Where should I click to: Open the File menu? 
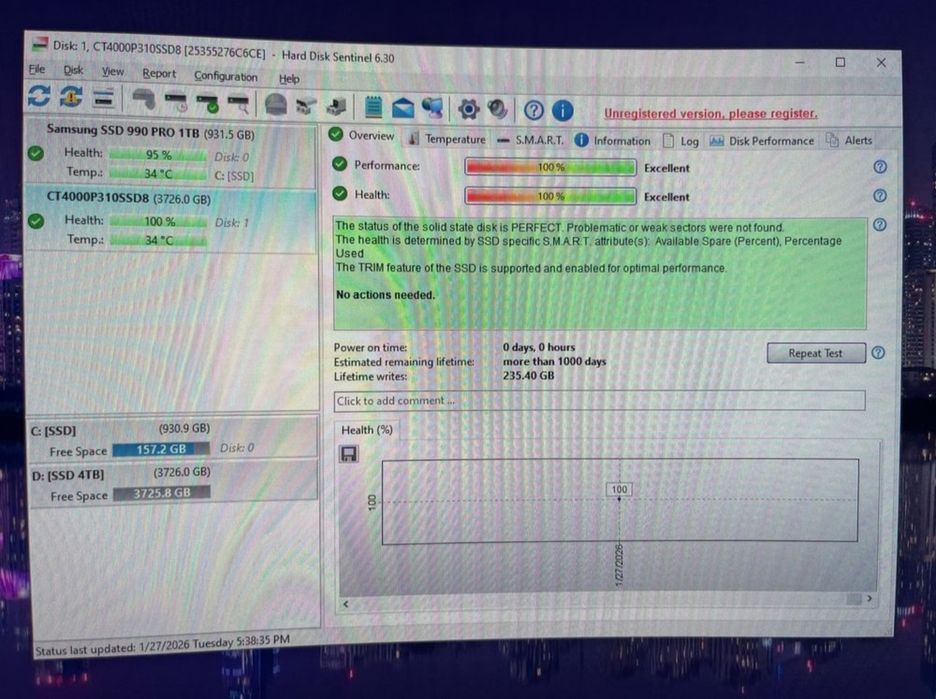coord(37,69)
